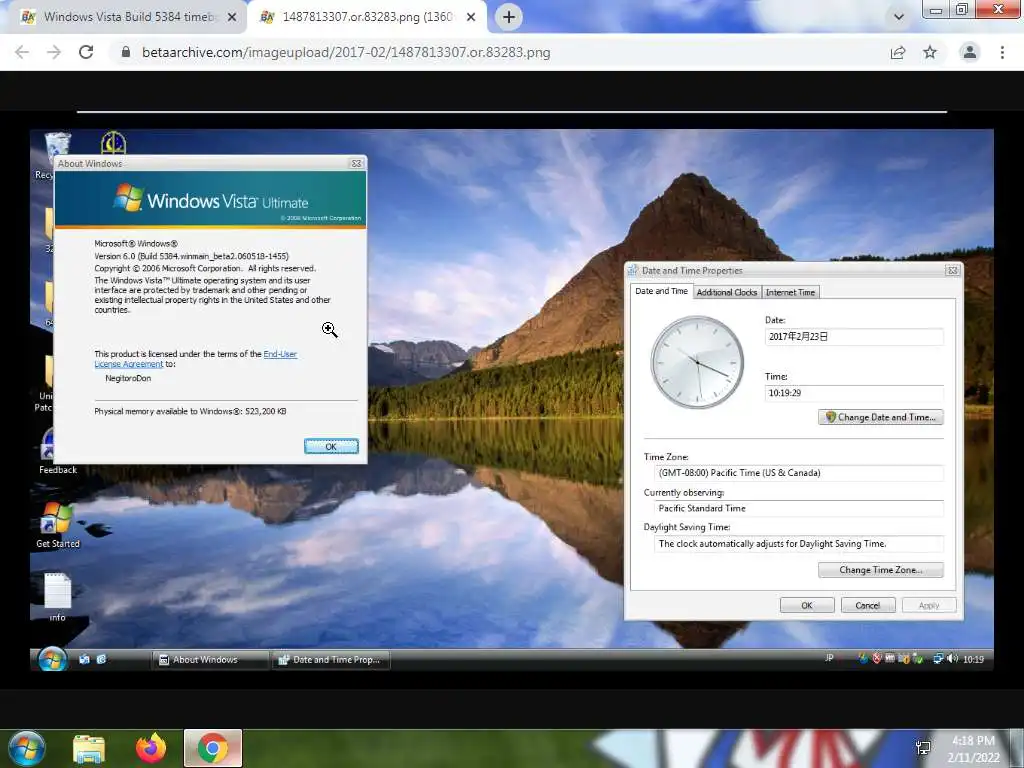The height and width of the screenshot is (768, 1024).
Task: Reload the current page
Action: 86,52
